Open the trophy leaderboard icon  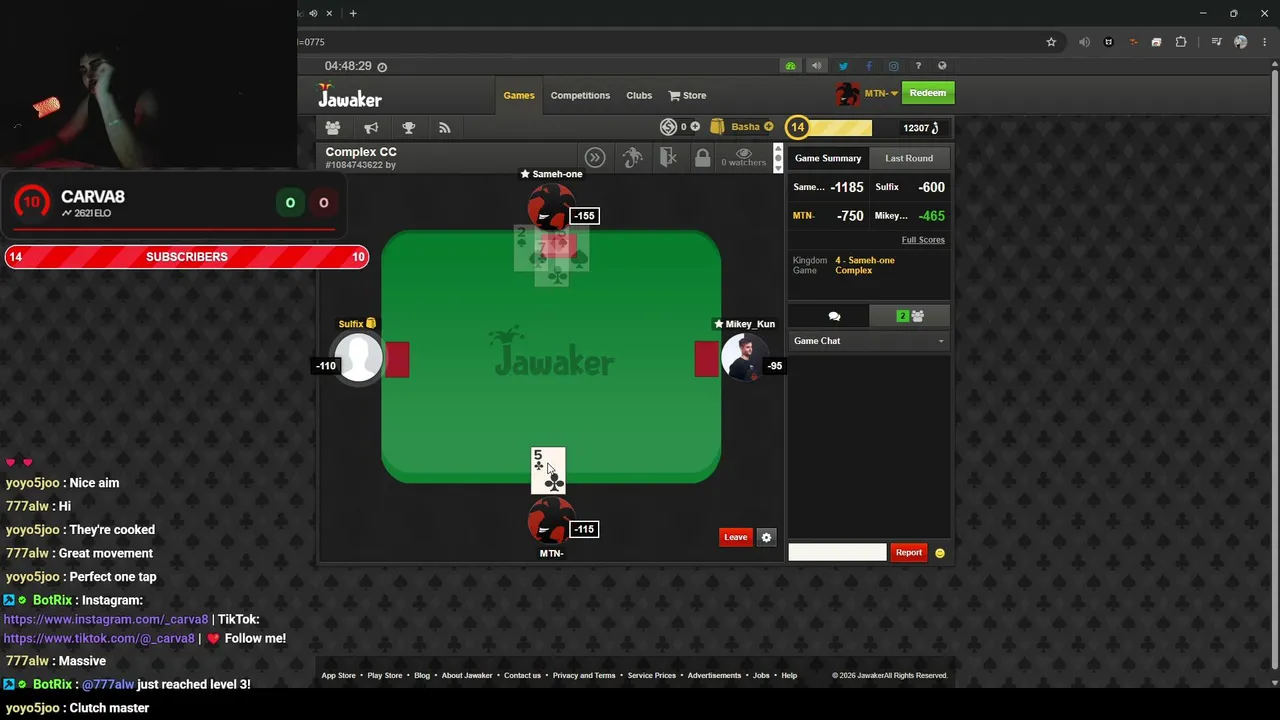408,128
